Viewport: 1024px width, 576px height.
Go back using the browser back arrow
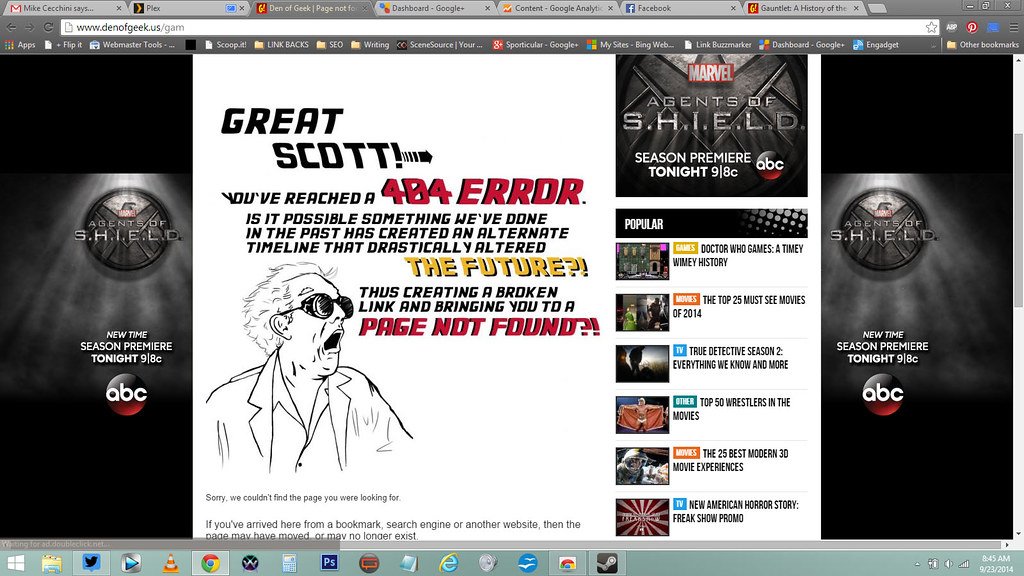pos(11,27)
